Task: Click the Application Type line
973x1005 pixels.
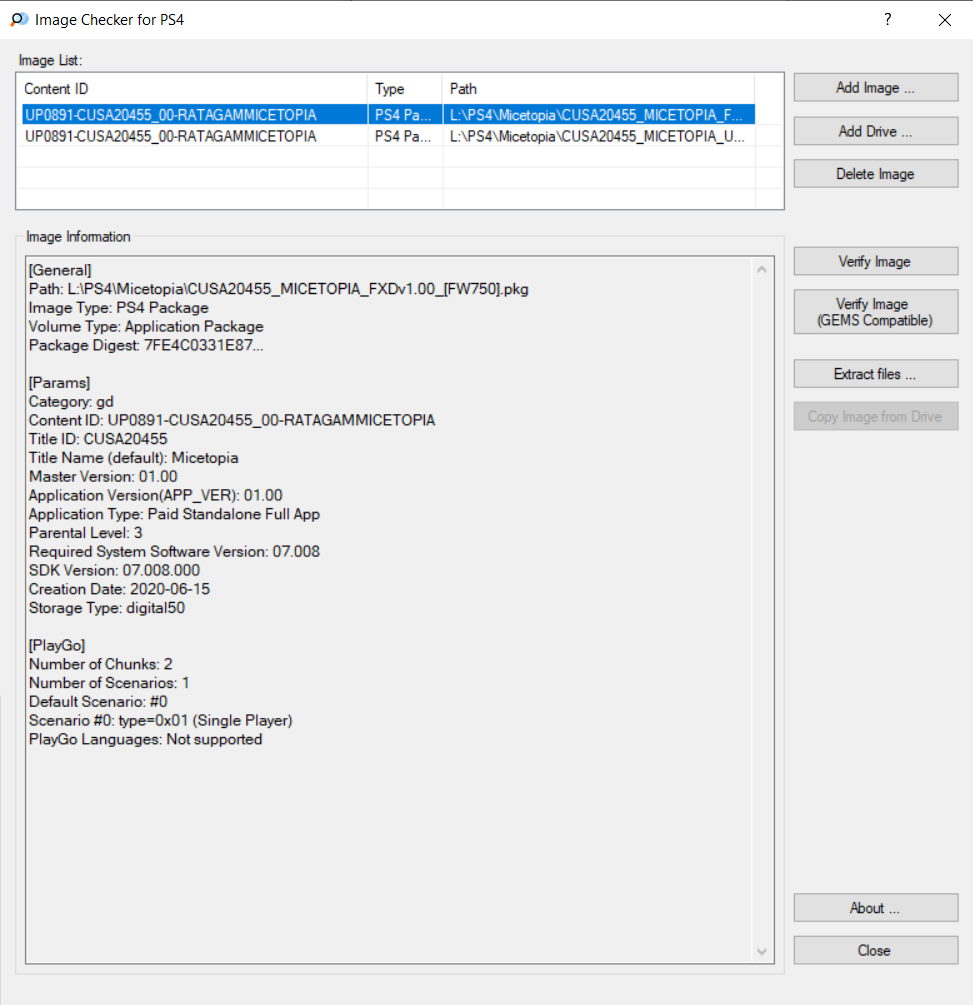Action: click(x=174, y=514)
